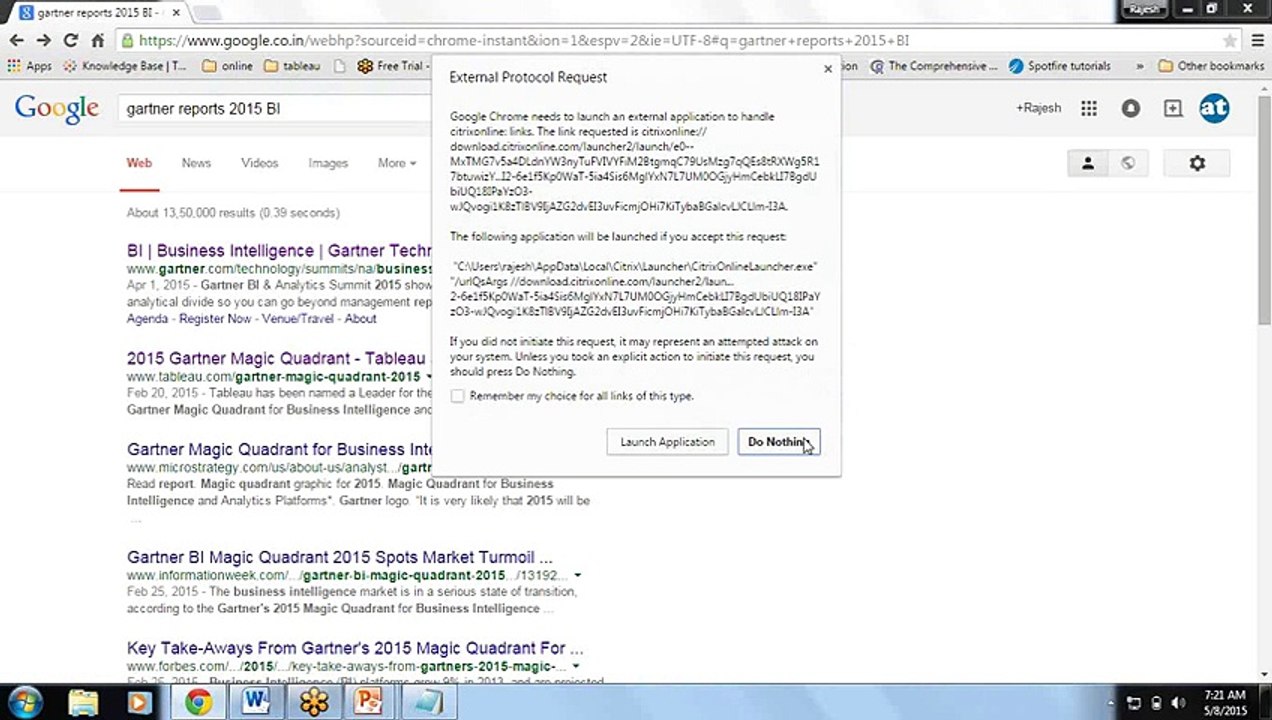
Task: Click the Launch Application button
Action: click(667, 442)
